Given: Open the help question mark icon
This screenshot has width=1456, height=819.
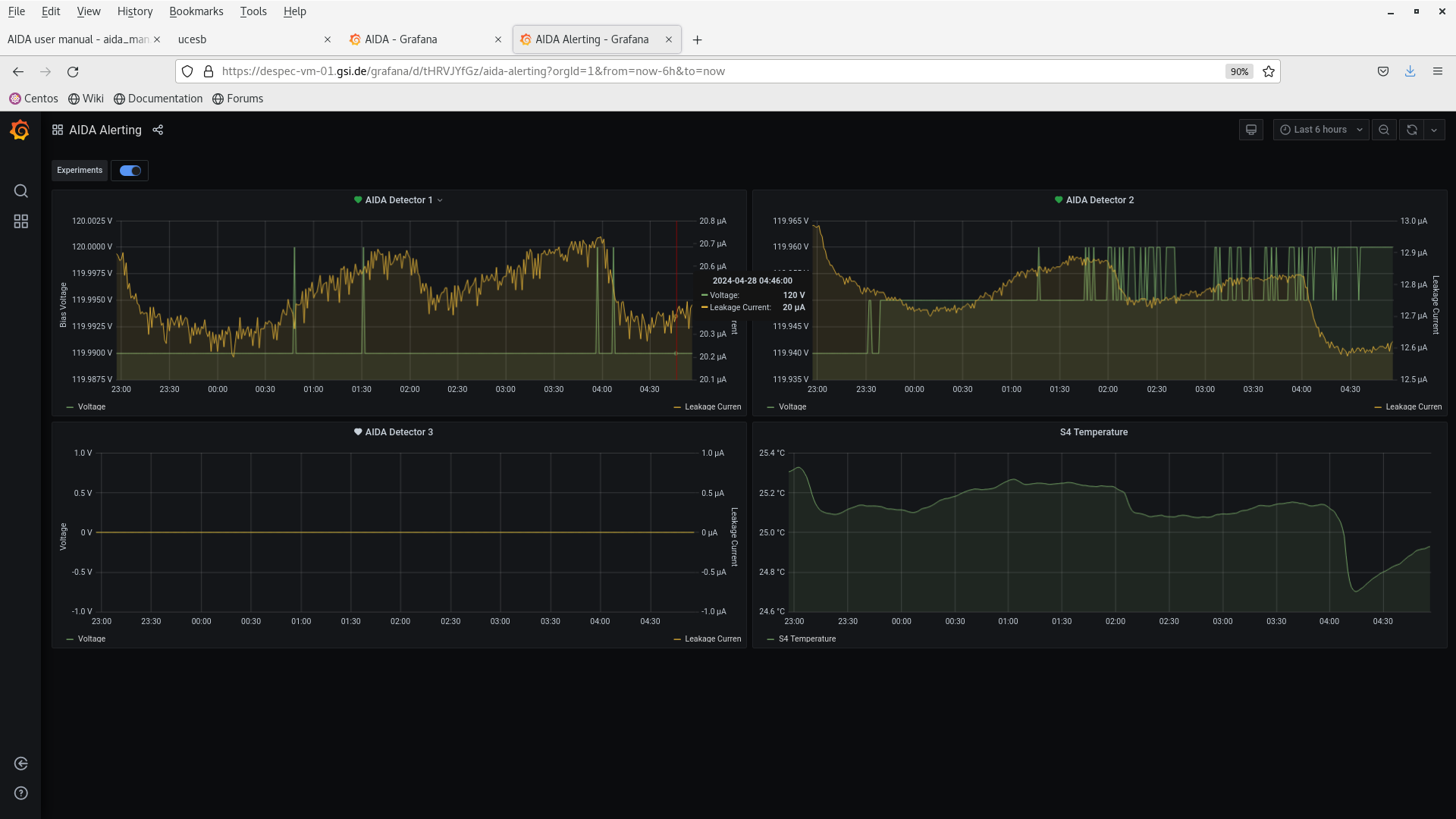Looking at the screenshot, I should point(20,793).
